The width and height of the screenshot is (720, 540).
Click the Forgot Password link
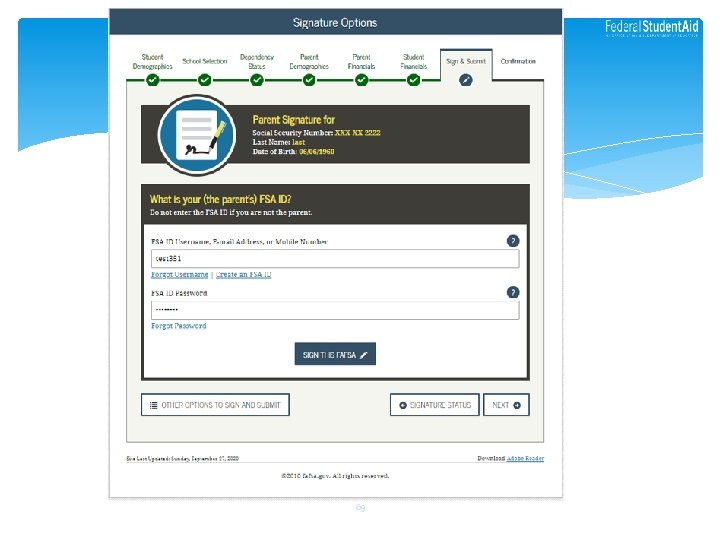pyautogui.click(x=179, y=326)
